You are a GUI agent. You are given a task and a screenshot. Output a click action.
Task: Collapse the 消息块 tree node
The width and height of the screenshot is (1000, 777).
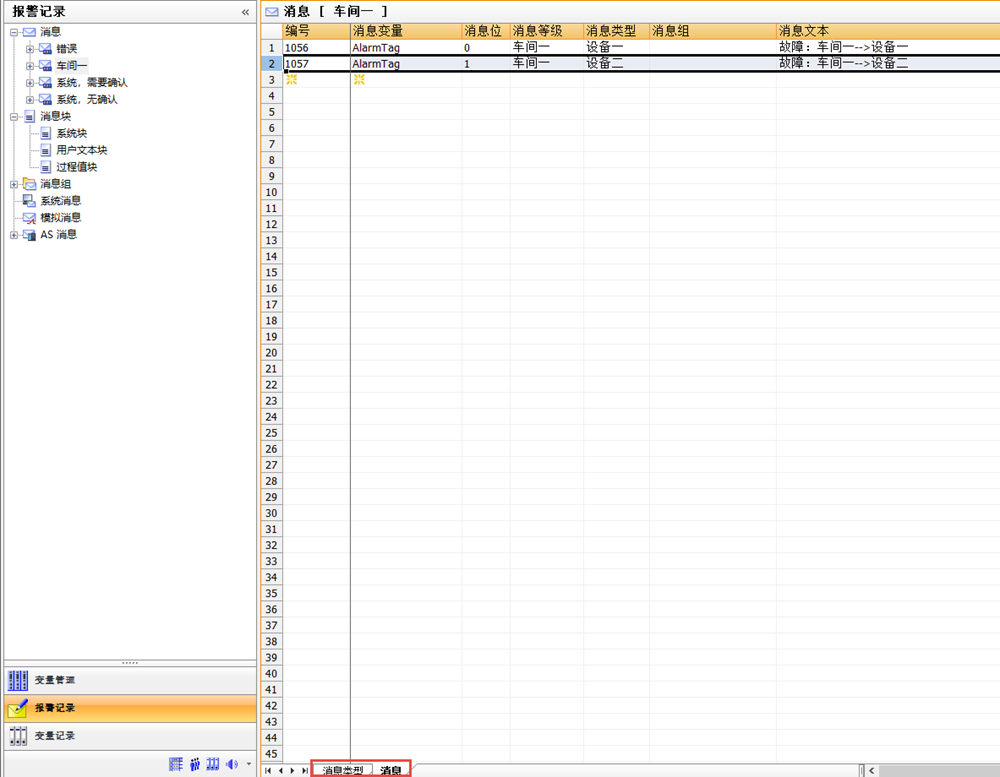coord(14,117)
